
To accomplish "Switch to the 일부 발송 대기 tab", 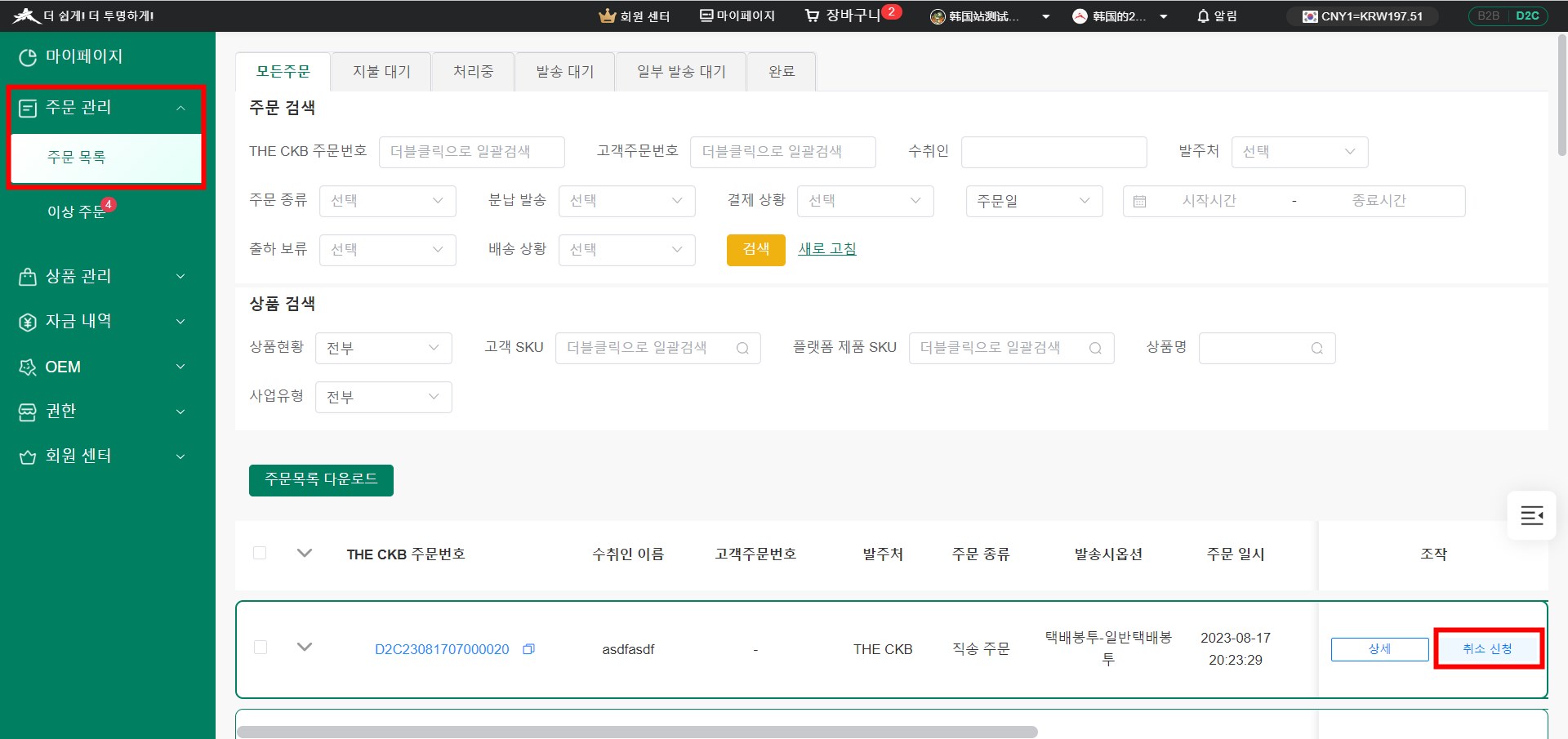I will click(681, 72).
